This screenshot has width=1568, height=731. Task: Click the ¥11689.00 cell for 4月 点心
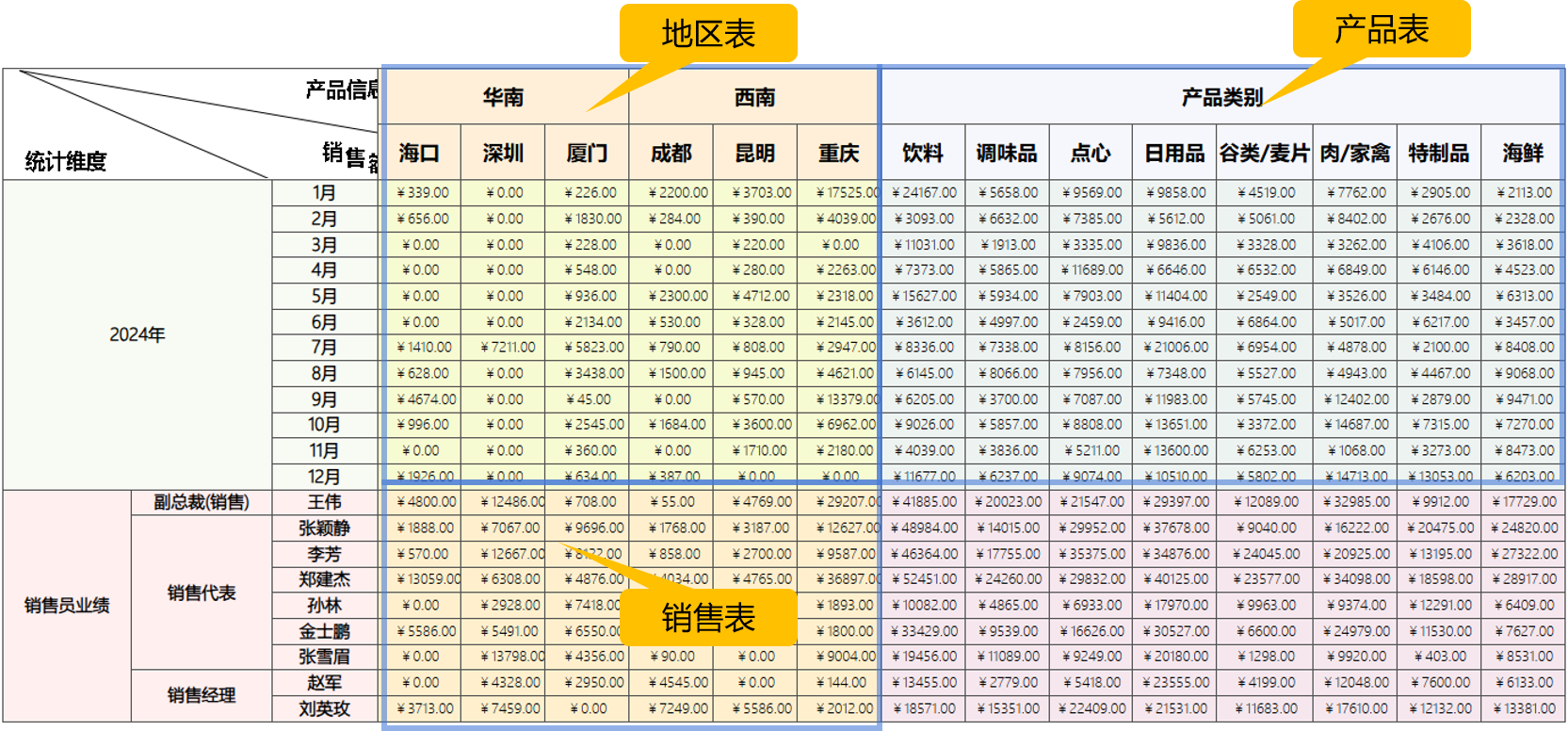click(1091, 269)
